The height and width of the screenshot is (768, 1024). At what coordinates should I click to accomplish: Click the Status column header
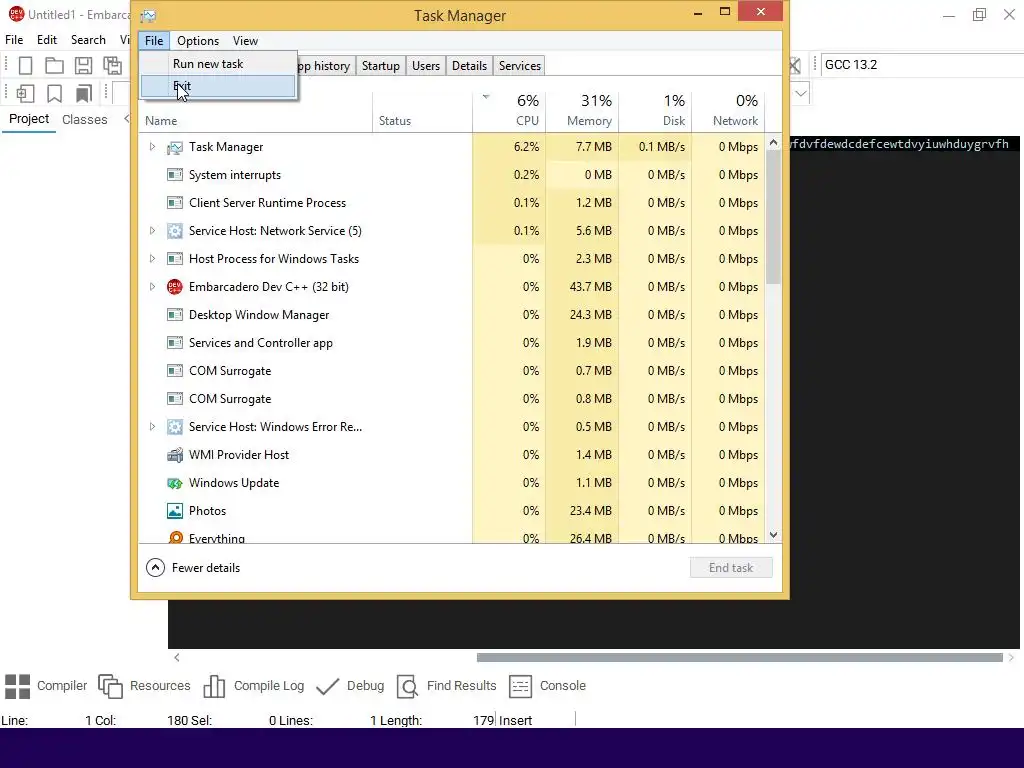coord(423,111)
